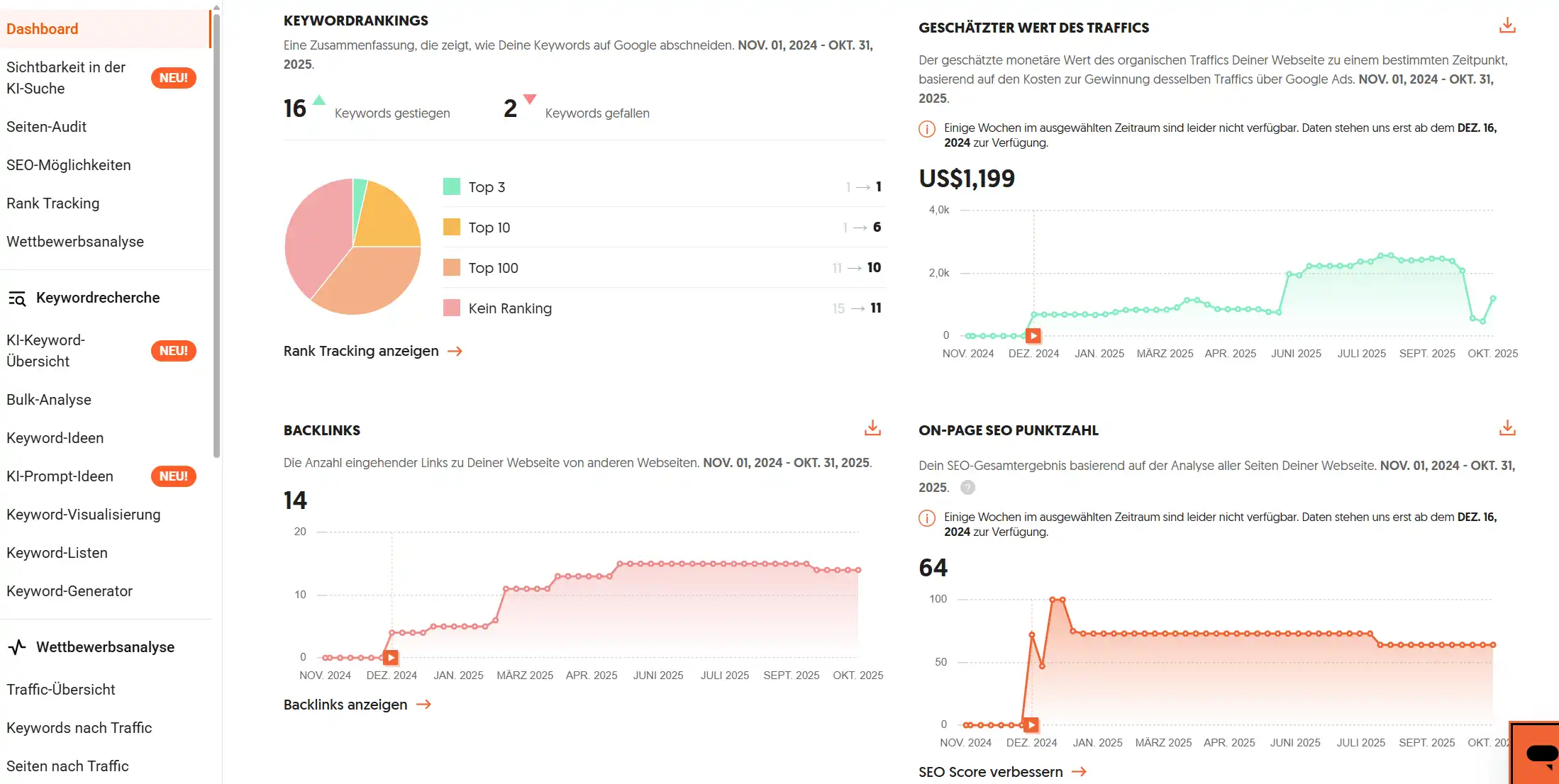Toggle the Kein Ranking legend entry
This screenshot has height=784, width=1559.
(509, 308)
